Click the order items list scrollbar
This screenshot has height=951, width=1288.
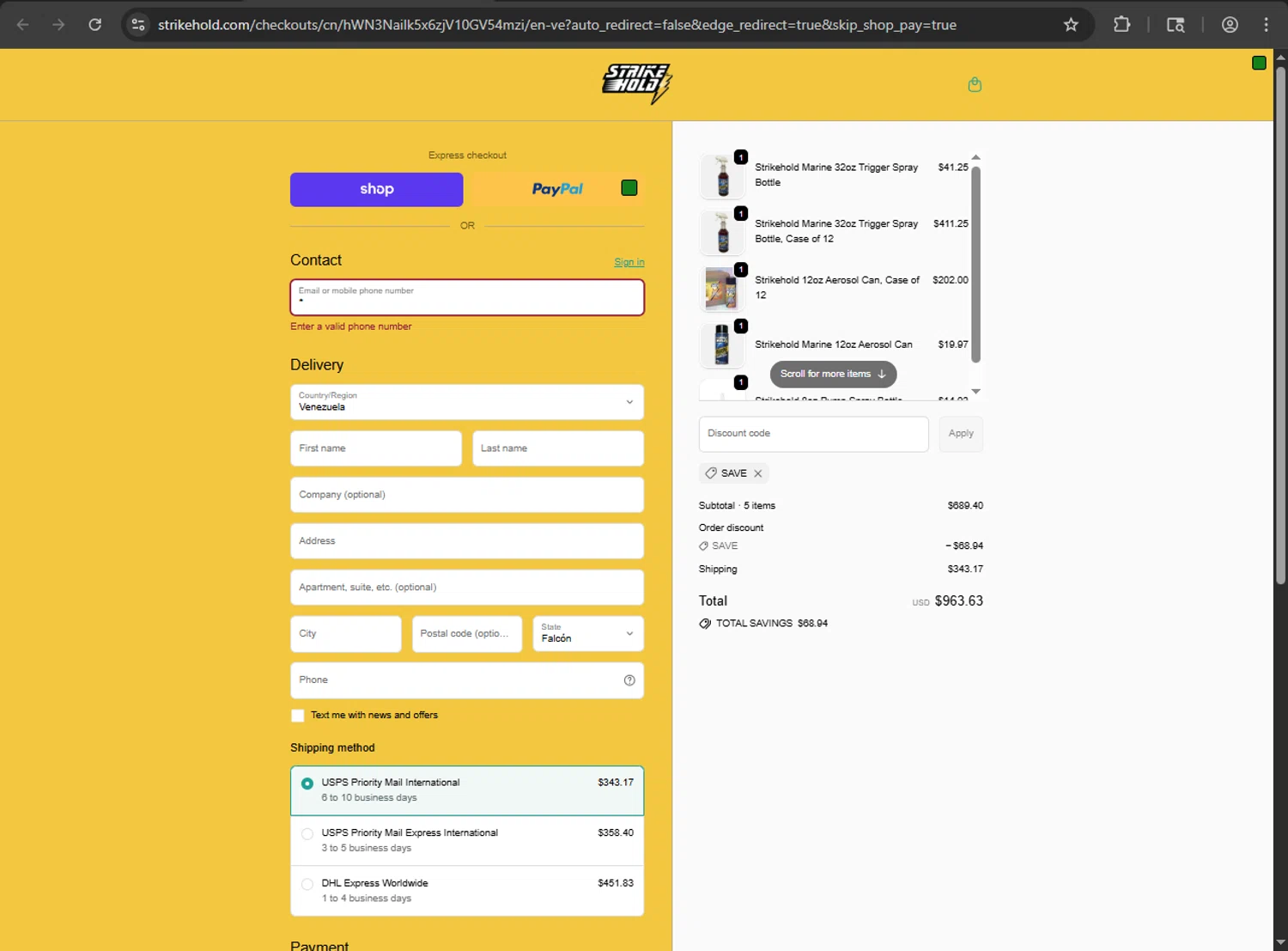[x=975, y=264]
